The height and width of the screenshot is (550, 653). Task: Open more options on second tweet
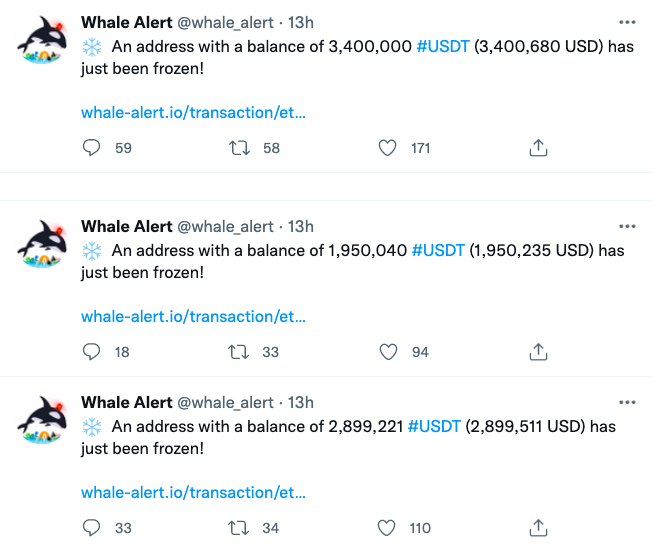(x=627, y=226)
